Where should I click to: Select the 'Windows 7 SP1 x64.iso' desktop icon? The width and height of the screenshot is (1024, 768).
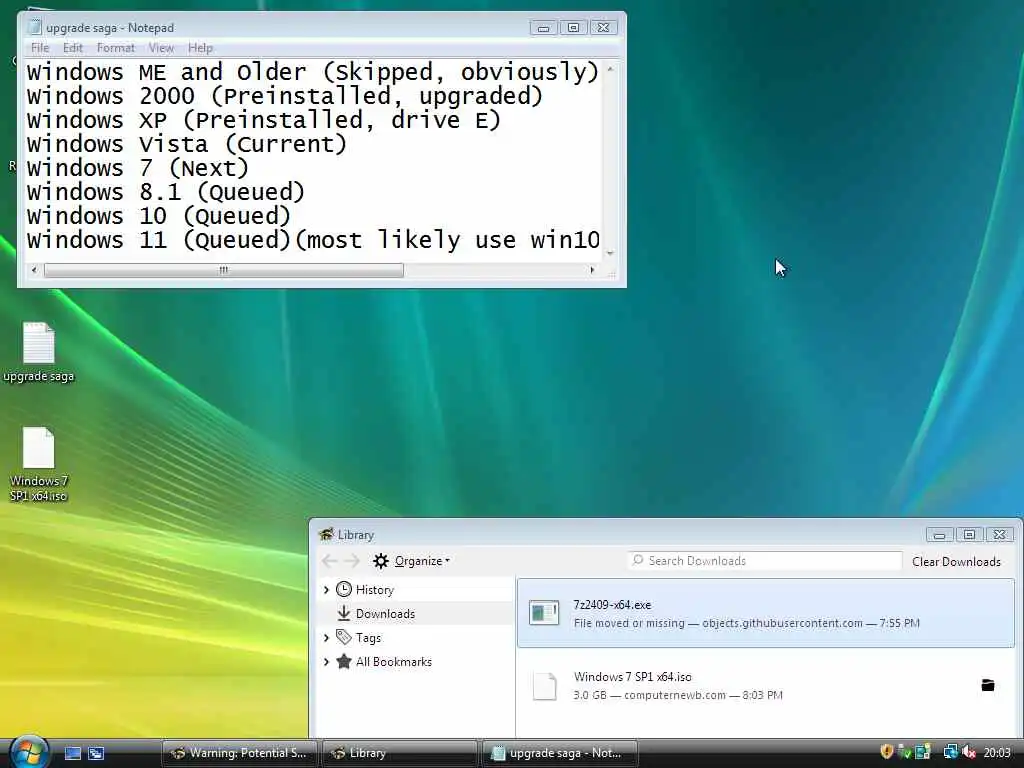pyautogui.click(x=39, y=464)
